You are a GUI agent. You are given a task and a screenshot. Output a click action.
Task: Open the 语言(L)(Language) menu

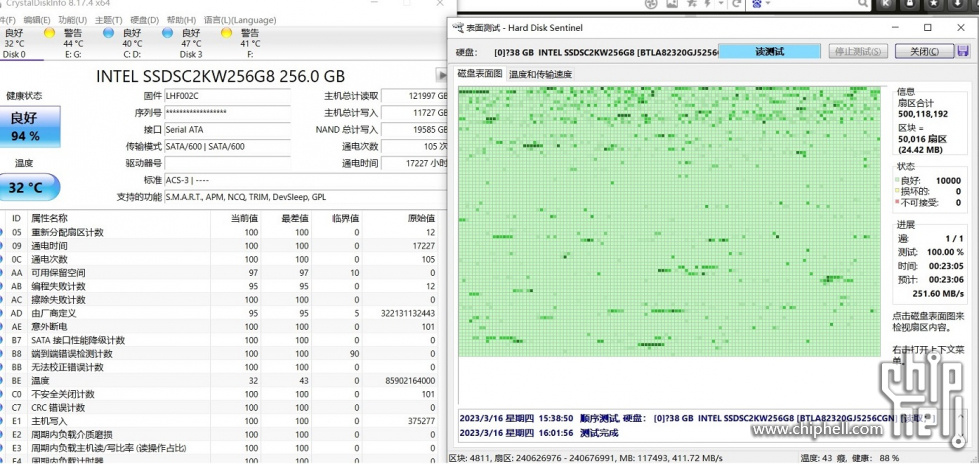pyautogui.click(x=239, y=20)
